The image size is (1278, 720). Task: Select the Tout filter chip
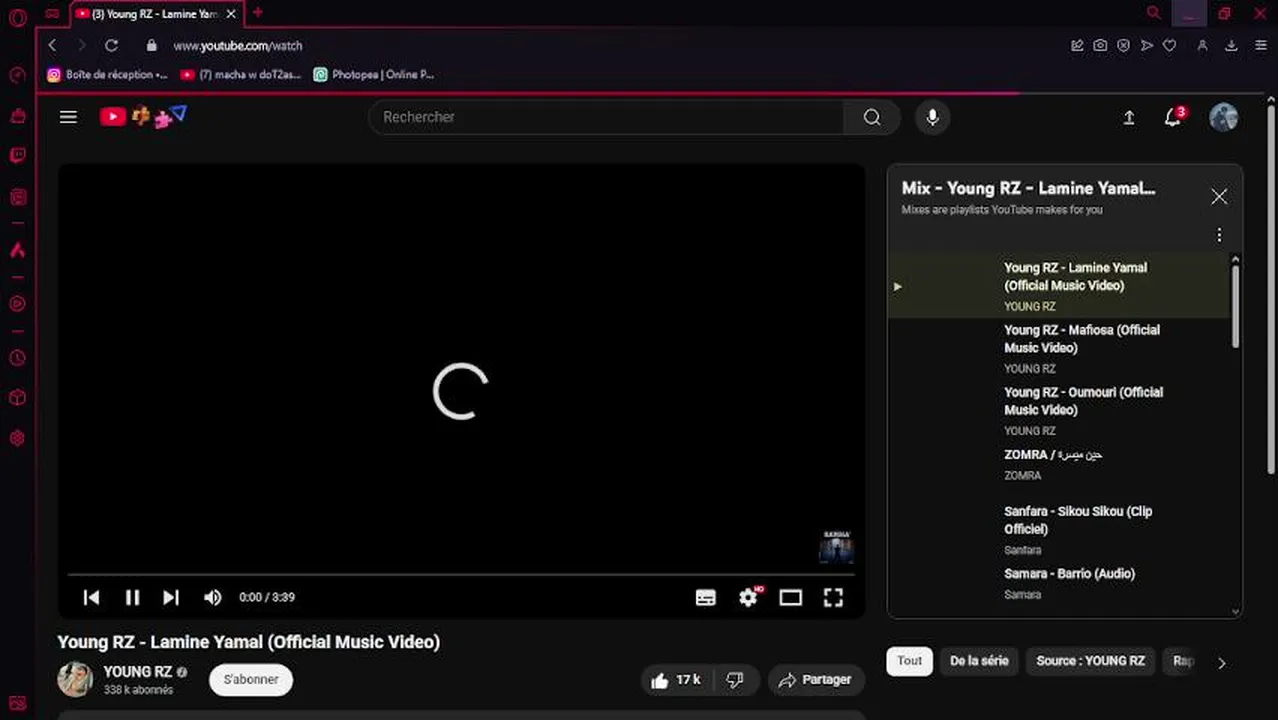[x=909, y=661]
